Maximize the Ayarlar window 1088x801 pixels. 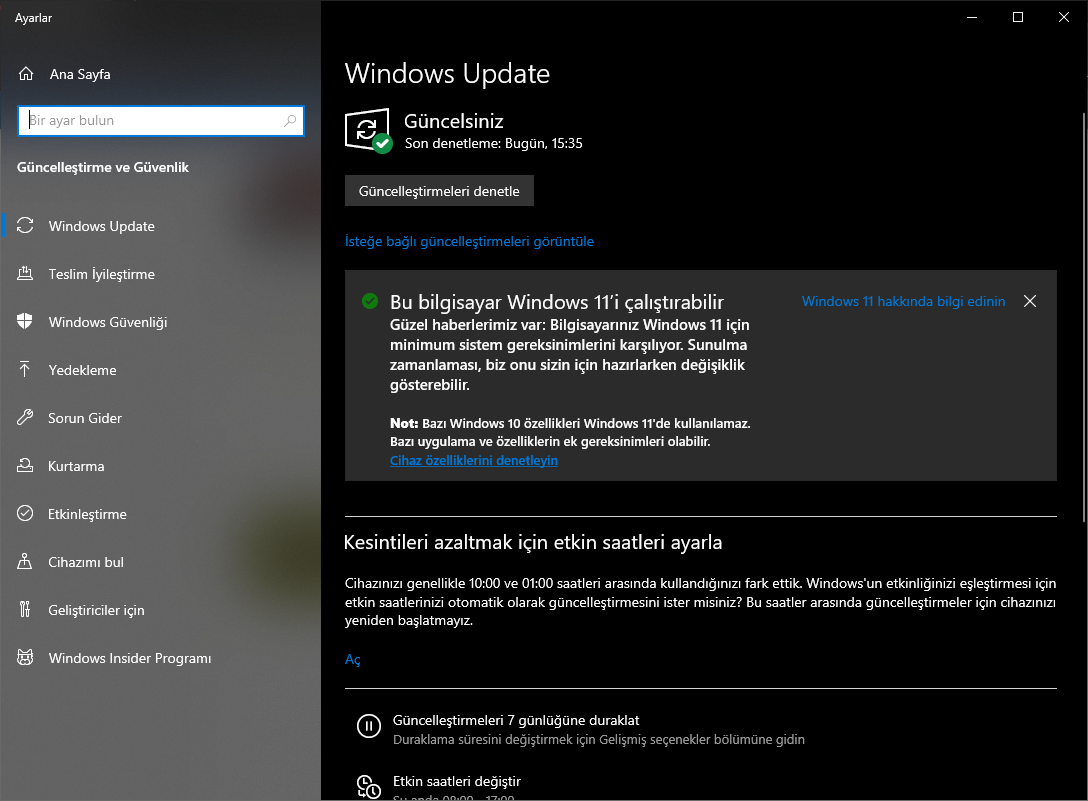coord(1018,17)
